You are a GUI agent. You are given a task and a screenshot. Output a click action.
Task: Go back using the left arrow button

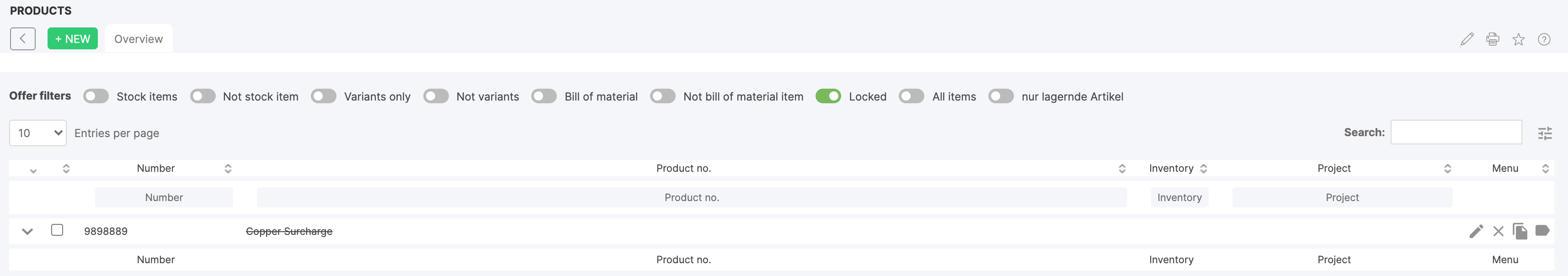tap(22, 39)
